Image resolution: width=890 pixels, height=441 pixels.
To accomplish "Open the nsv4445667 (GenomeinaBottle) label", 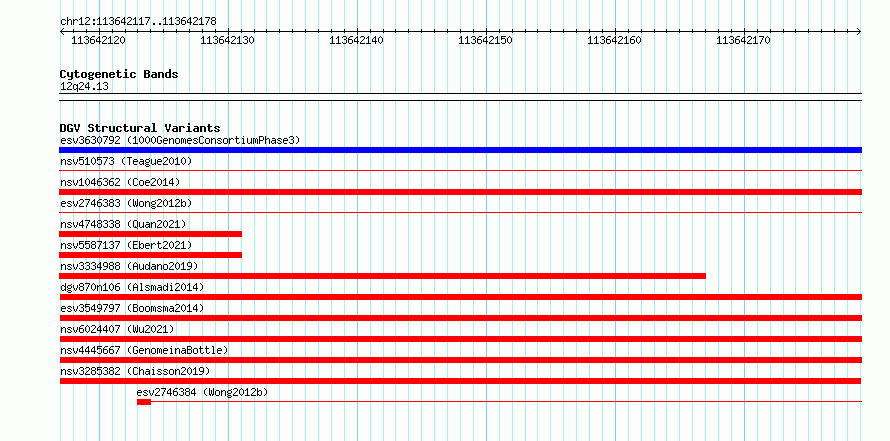I will pyautogui.click(x=144, y=350).
